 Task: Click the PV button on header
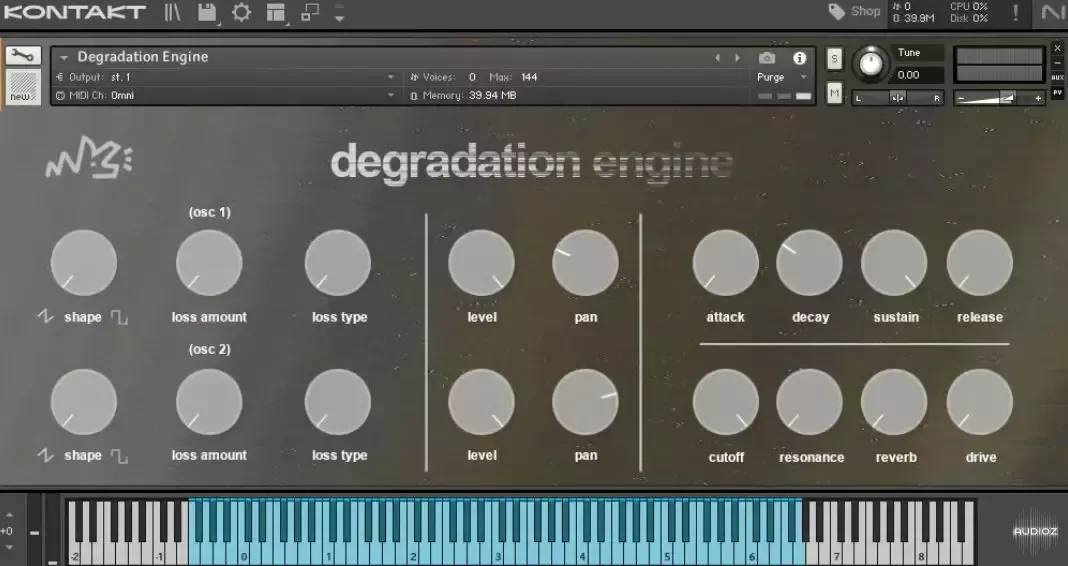point(1058,93)
